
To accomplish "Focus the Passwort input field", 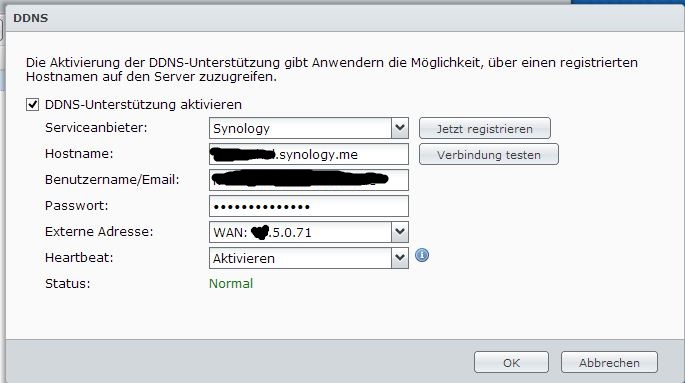I will point(309,206).
